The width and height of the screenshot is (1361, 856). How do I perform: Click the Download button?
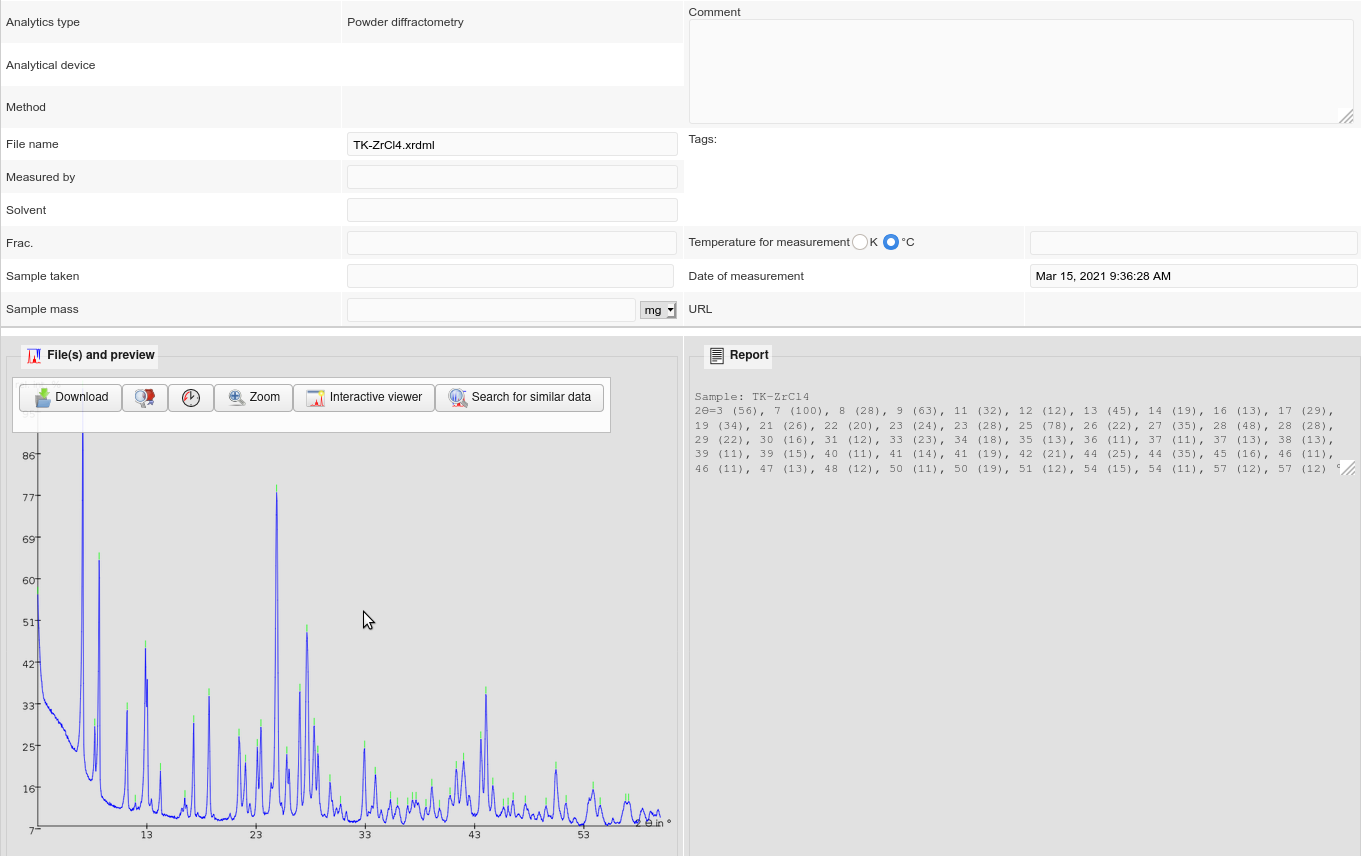tap(70, 397)
